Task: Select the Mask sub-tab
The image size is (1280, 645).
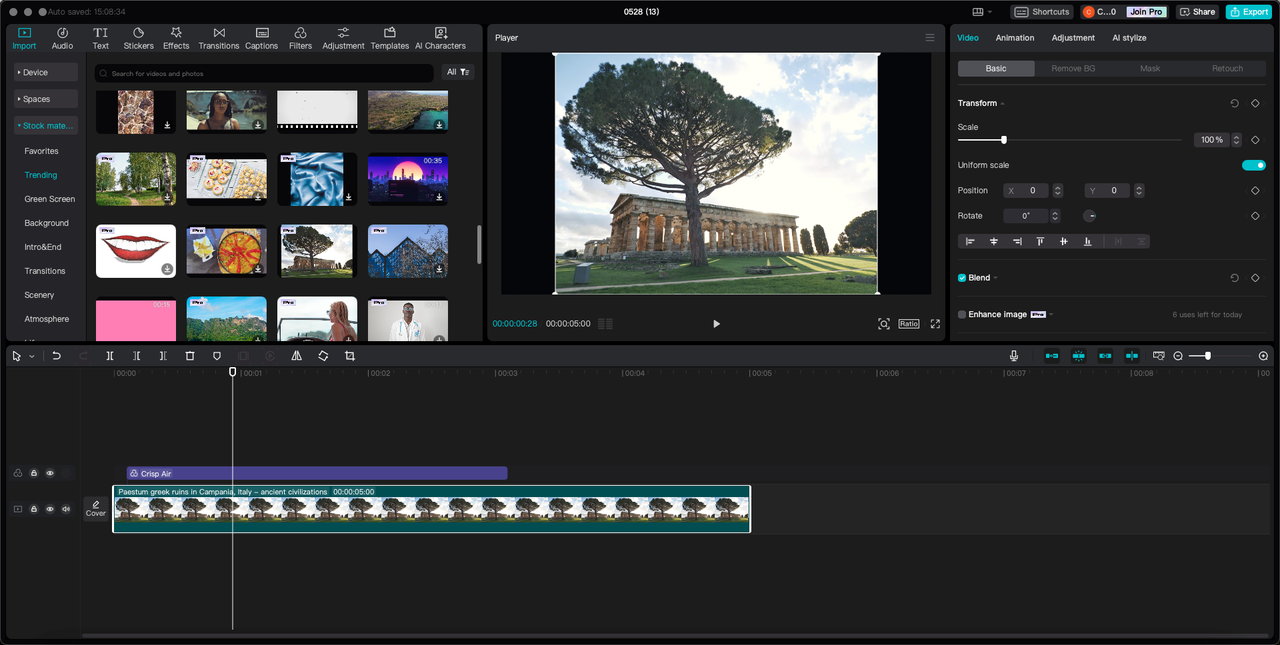Action: coord(1150,69)
